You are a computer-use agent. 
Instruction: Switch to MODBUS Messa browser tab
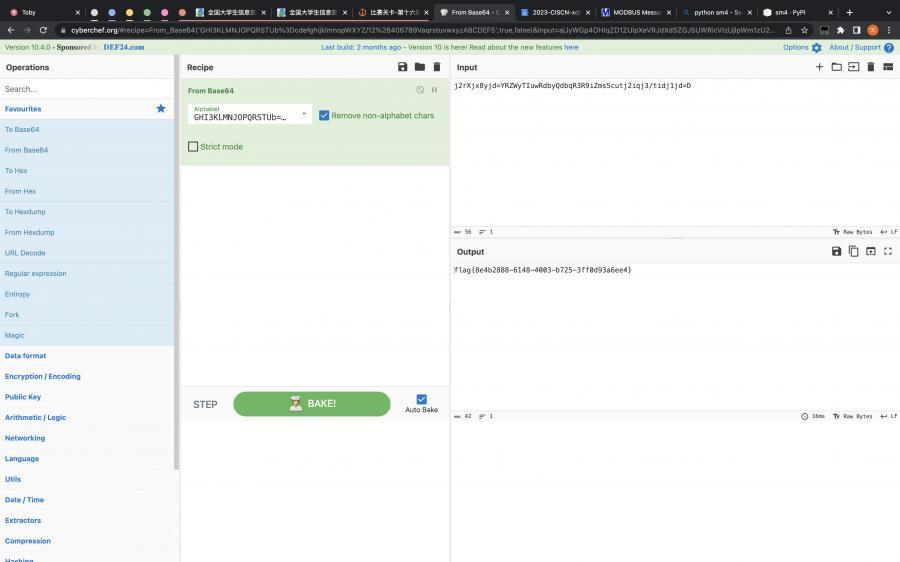[636, 12]
